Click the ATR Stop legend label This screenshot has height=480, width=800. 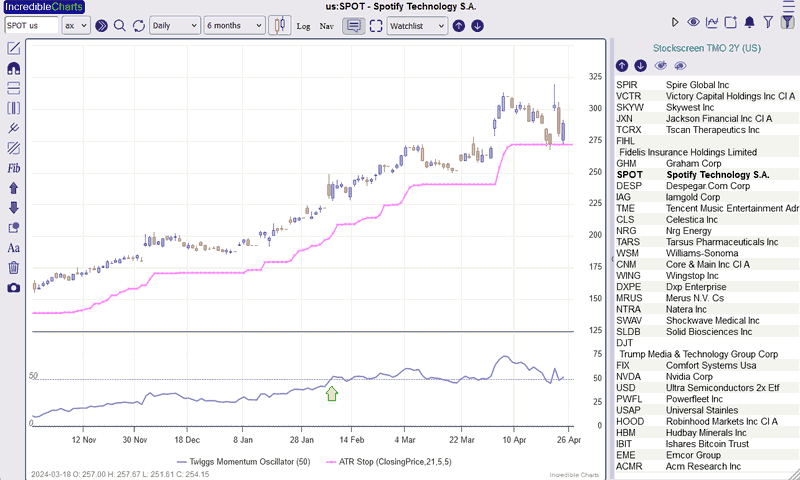point(389,462)
